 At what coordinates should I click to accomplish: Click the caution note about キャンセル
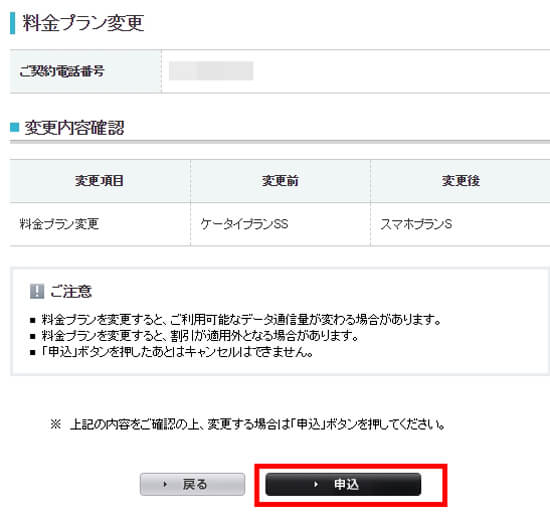[x=177, y=352]
